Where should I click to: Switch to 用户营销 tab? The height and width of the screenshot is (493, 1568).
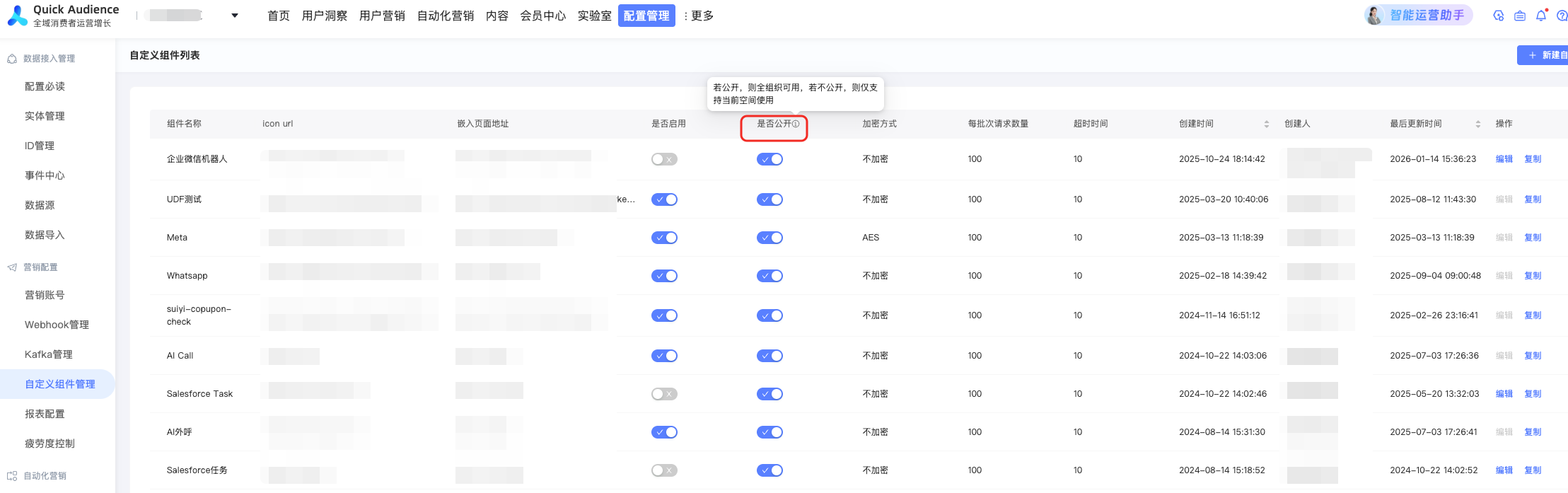tap(382, 16)
